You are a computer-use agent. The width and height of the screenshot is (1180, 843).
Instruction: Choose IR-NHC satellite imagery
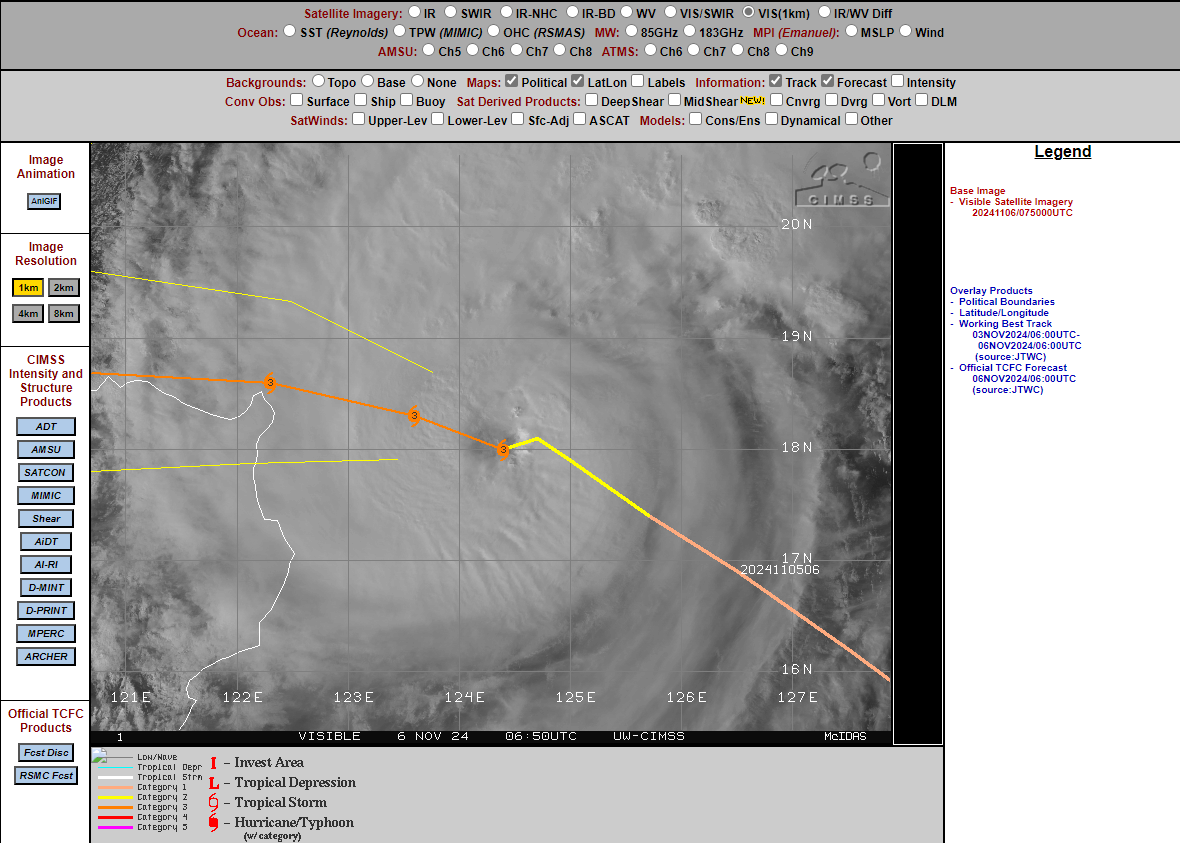click(506, 12)
